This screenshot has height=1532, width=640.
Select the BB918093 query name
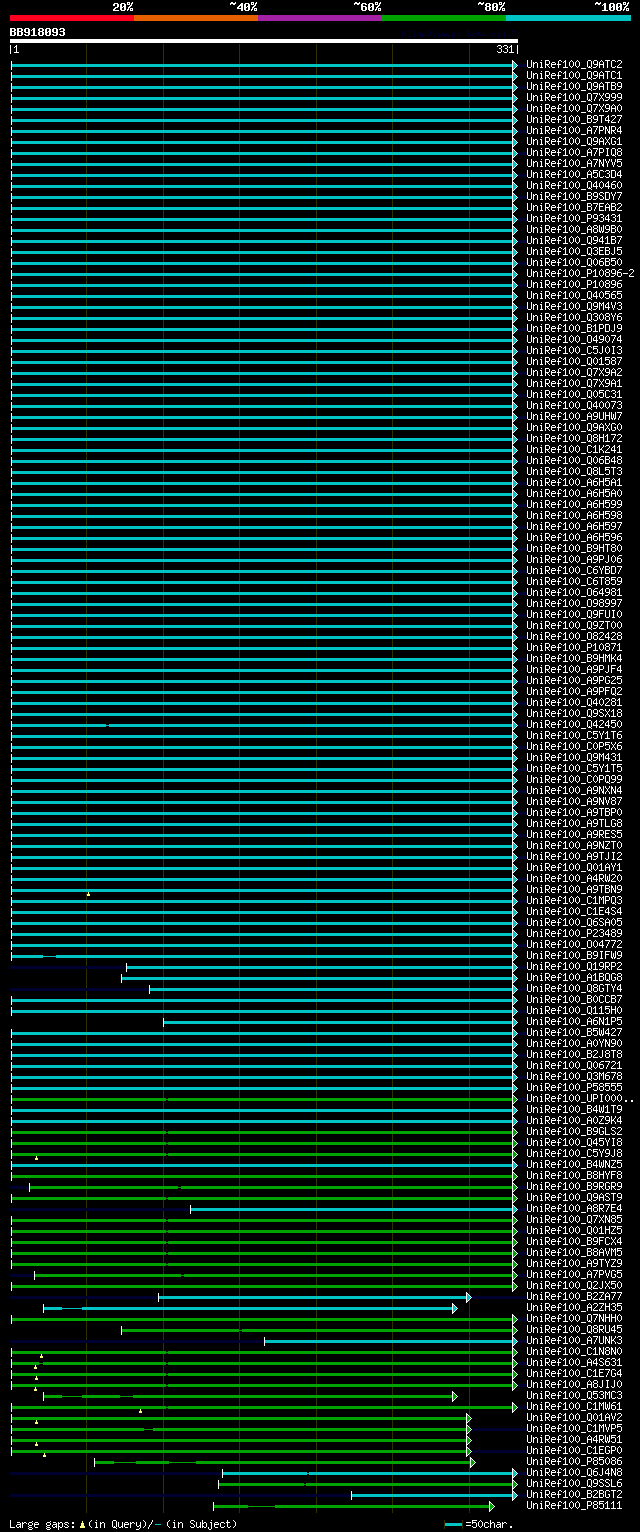(x=38, y=32)
